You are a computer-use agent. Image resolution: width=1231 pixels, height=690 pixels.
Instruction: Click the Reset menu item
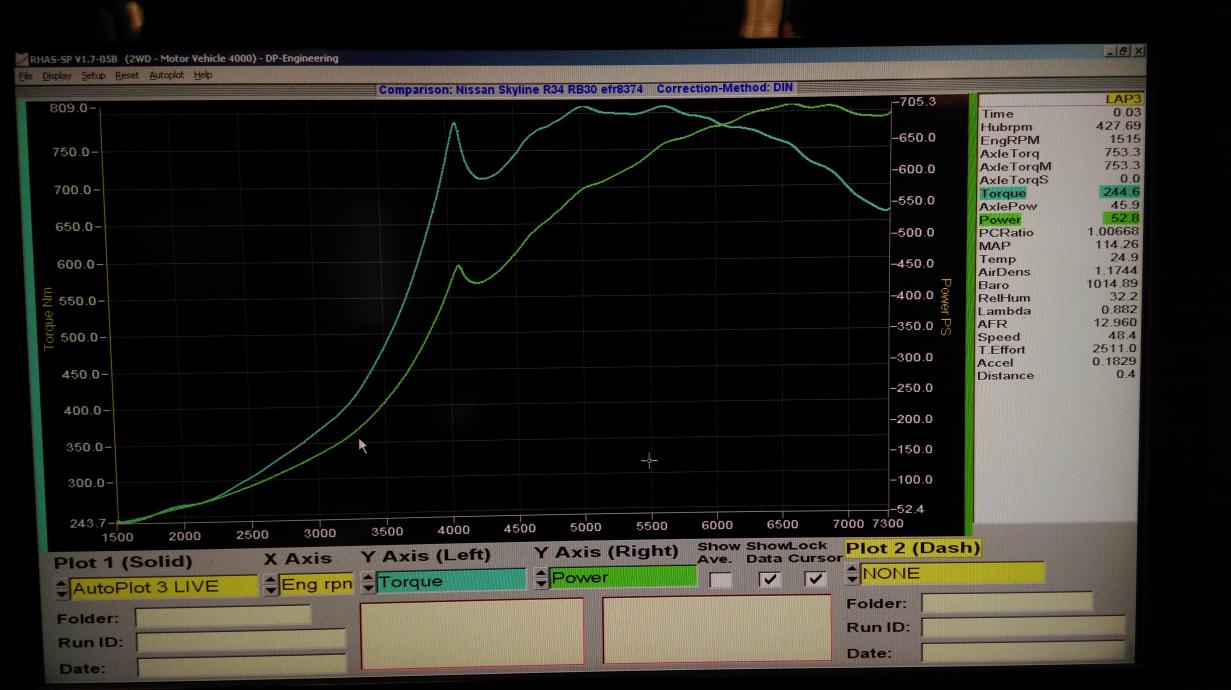pyautogui.click(x=127, y=75)
